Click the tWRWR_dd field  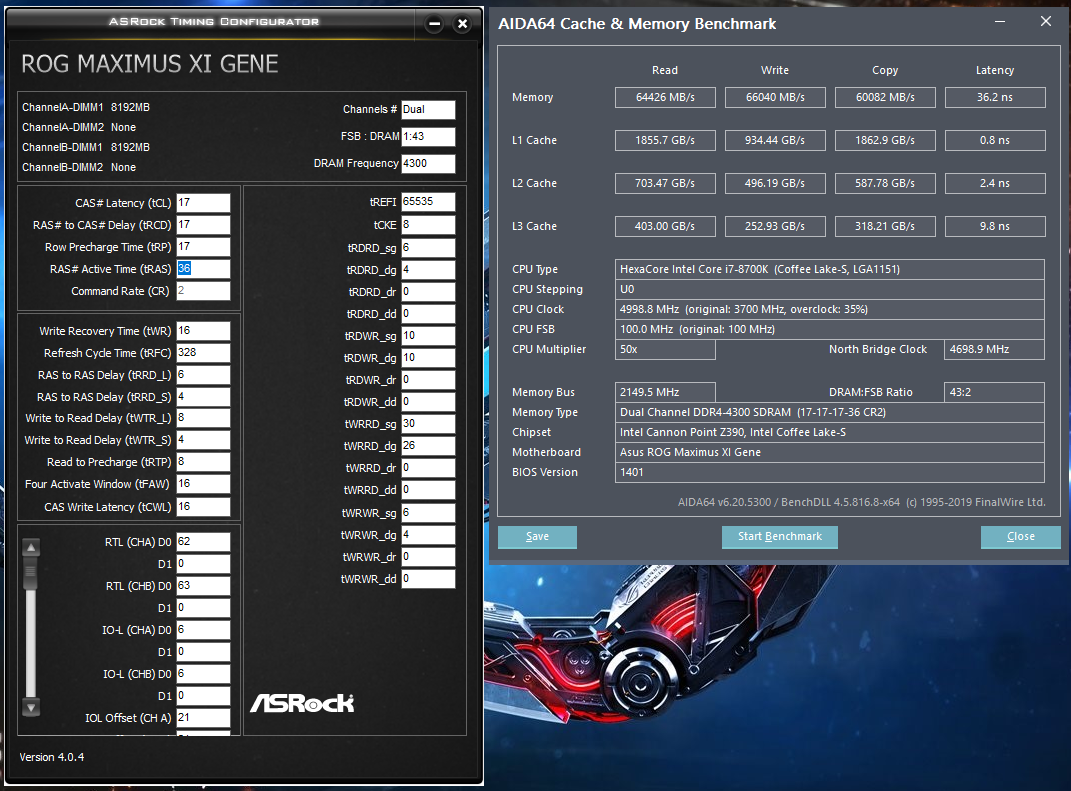tap(428, 579)
